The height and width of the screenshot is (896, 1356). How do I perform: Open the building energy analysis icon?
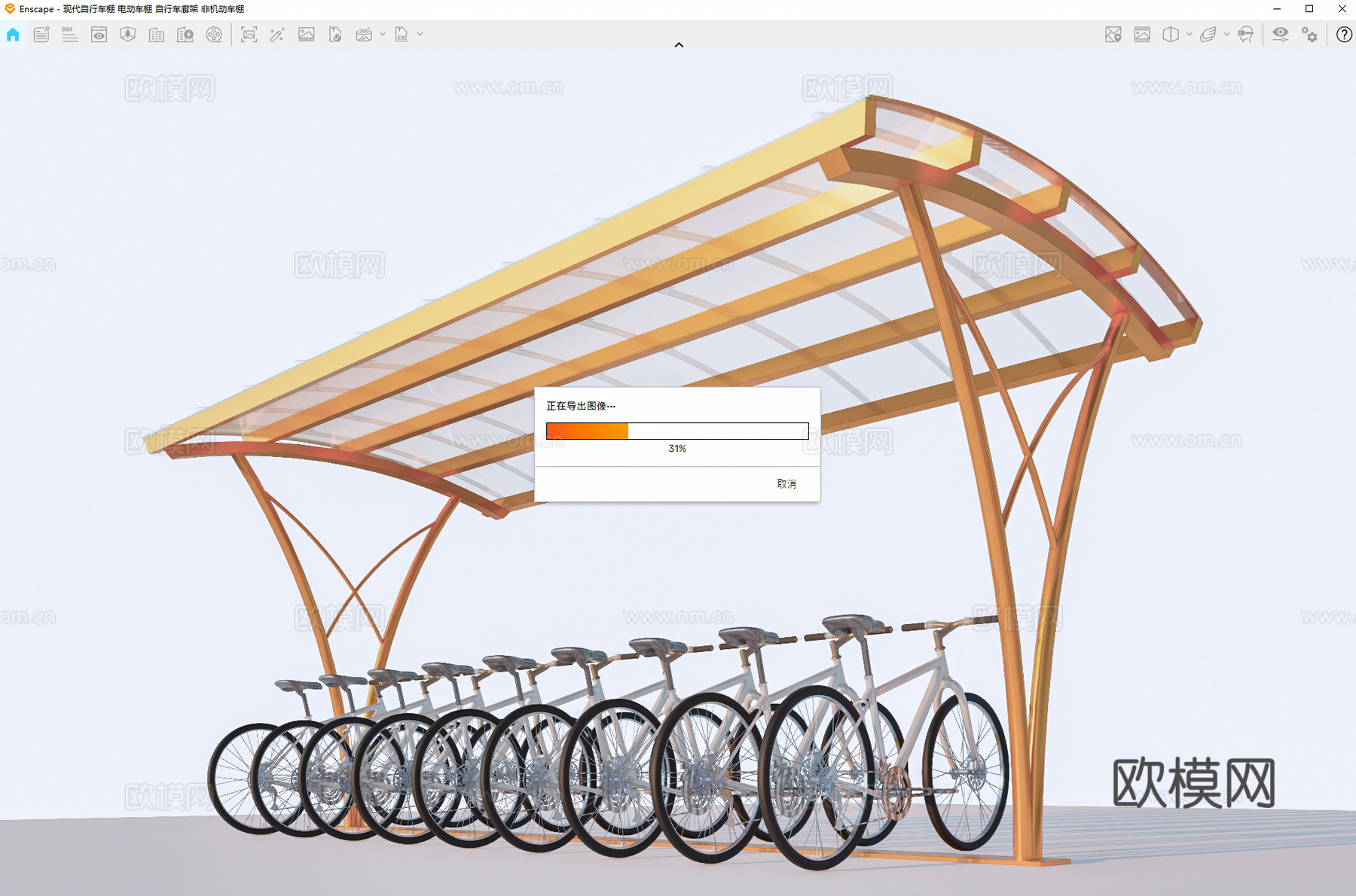(x=185, y=35)
